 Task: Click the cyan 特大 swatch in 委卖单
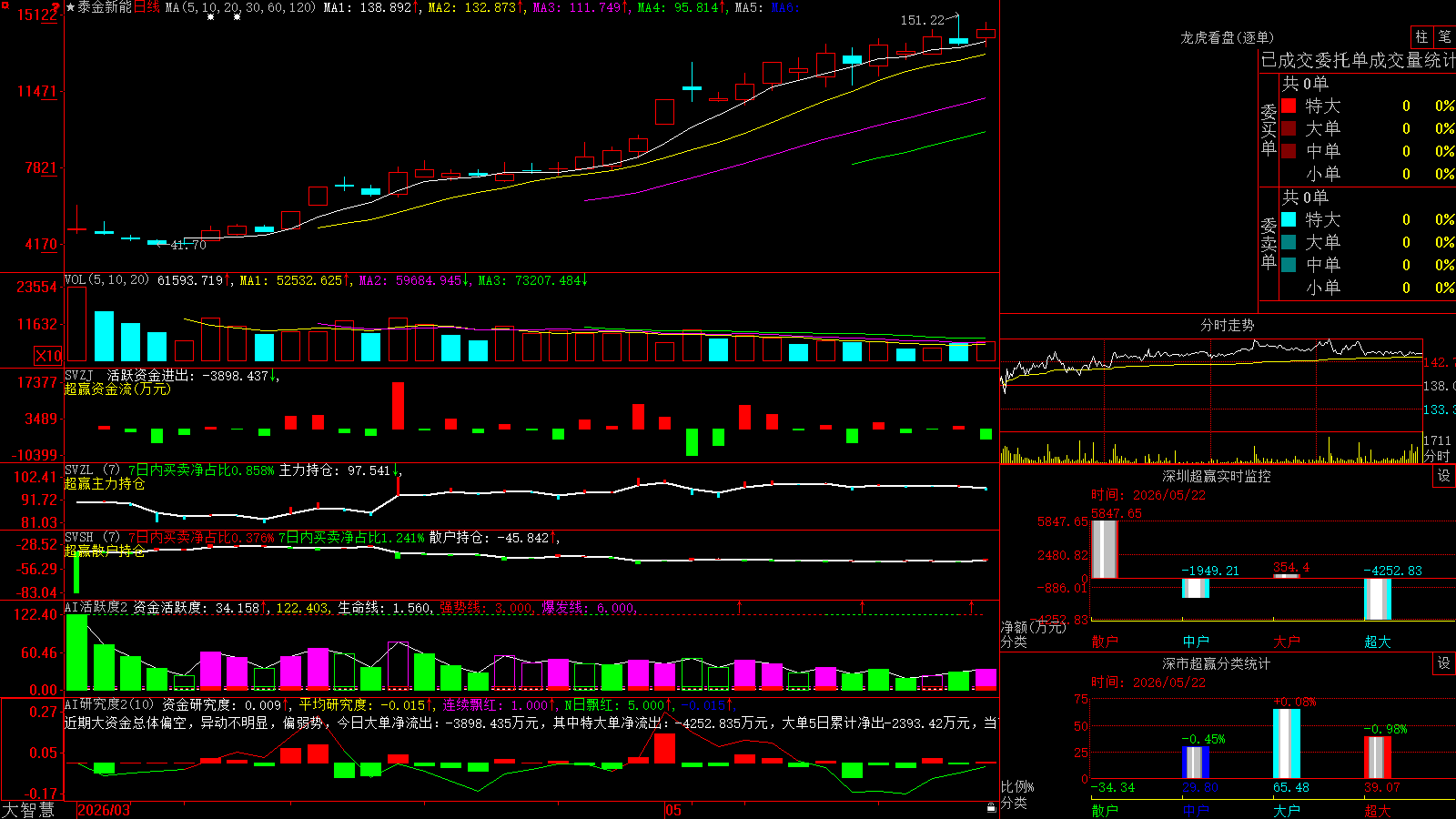[1289, 219]
